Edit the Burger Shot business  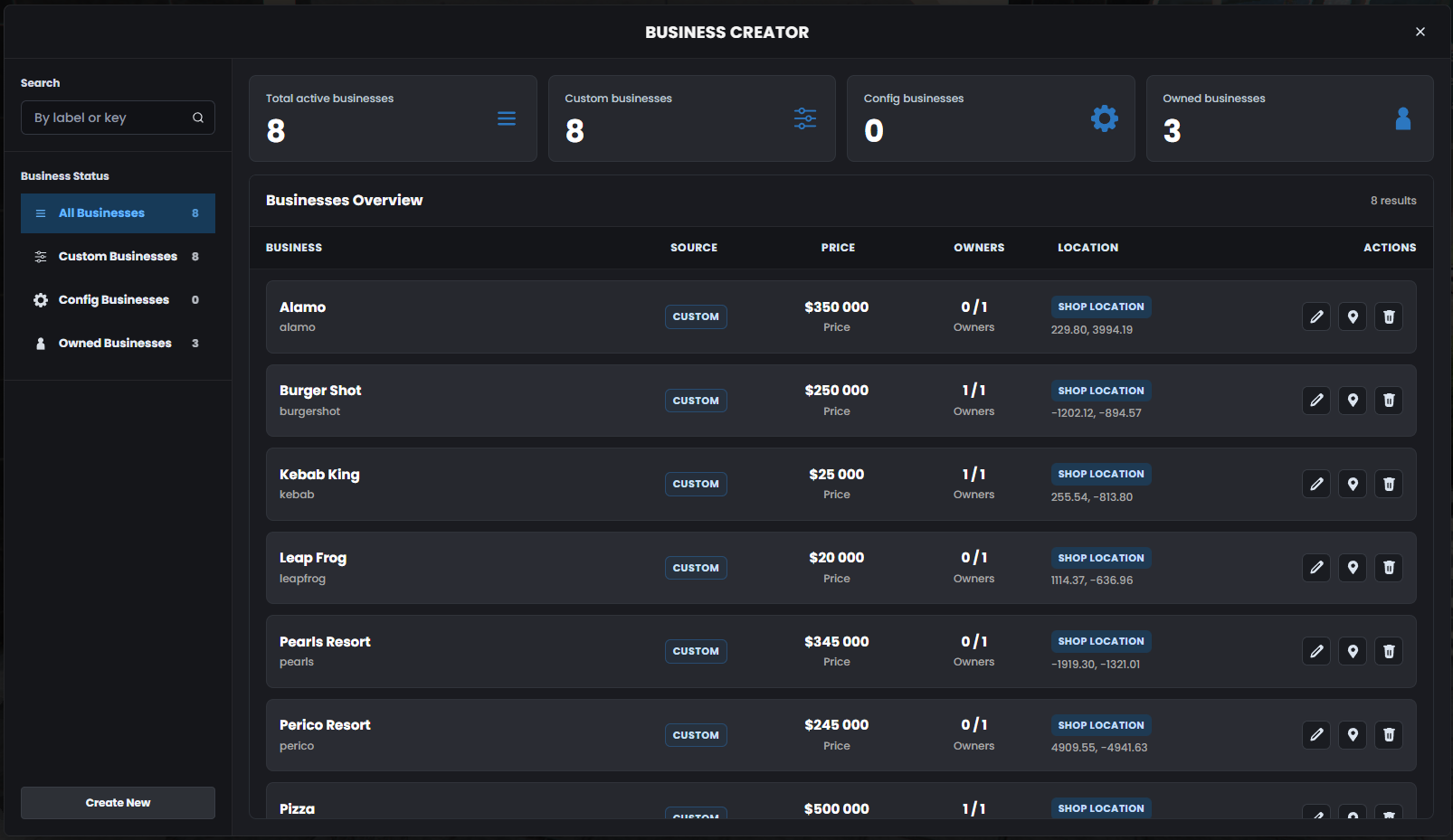[x=1316, y=401]
